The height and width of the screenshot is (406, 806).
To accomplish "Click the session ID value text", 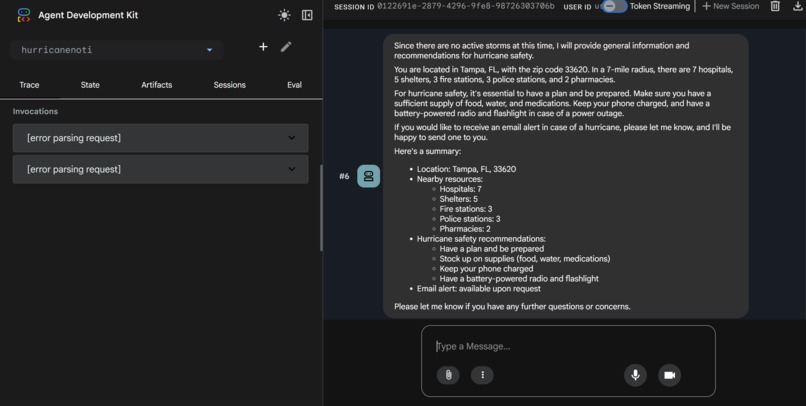I will (x=466, y=6).
